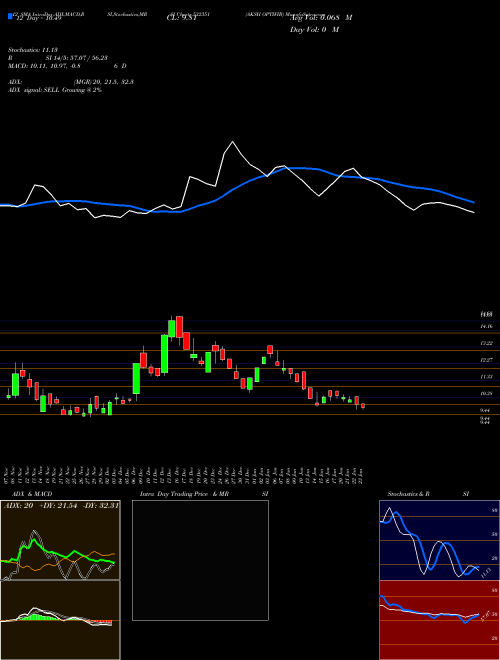Click the 12.27 price axis label

(x=486, y=360)
